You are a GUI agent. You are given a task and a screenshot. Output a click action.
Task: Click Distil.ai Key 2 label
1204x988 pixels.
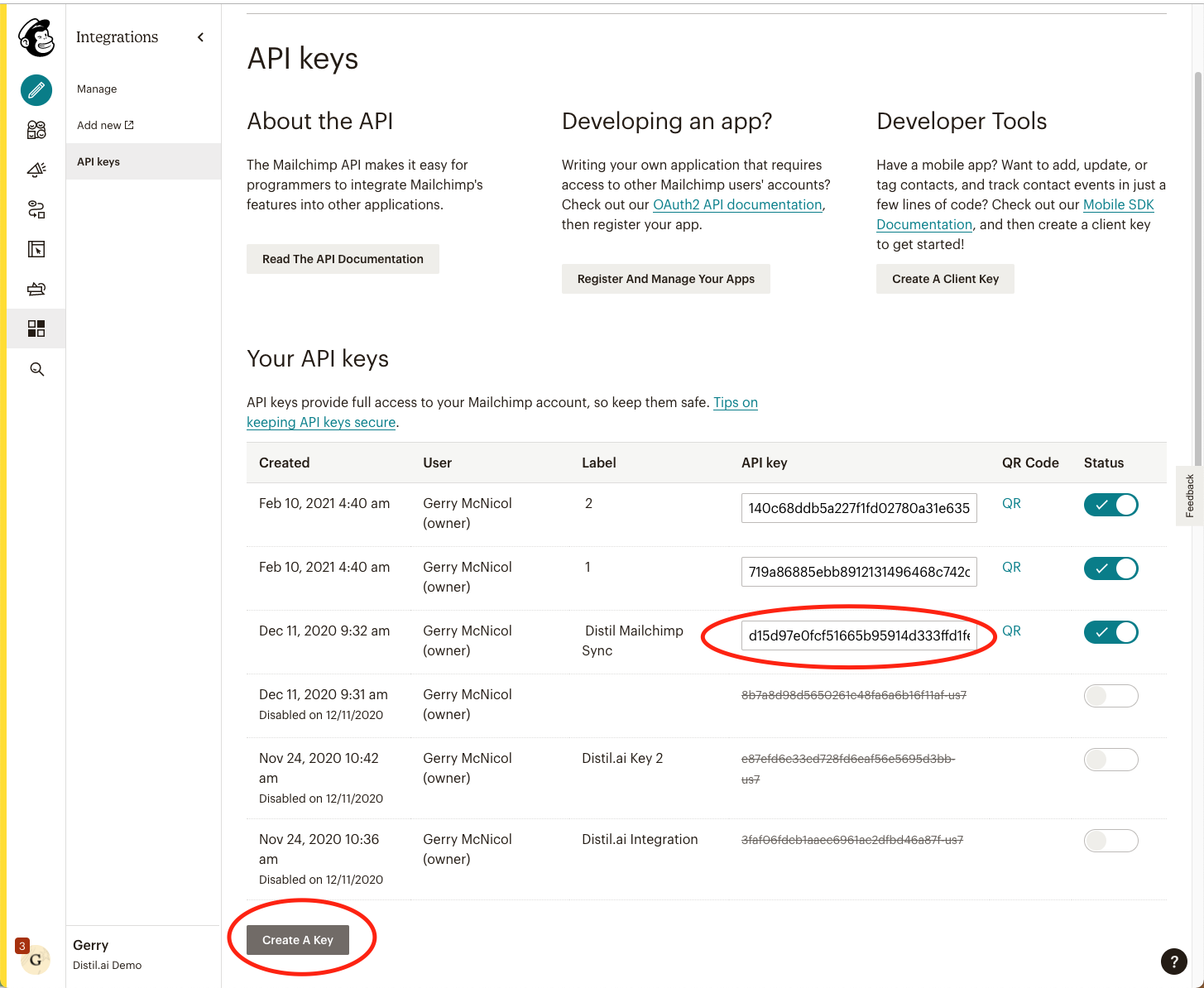tap(622, 758)
